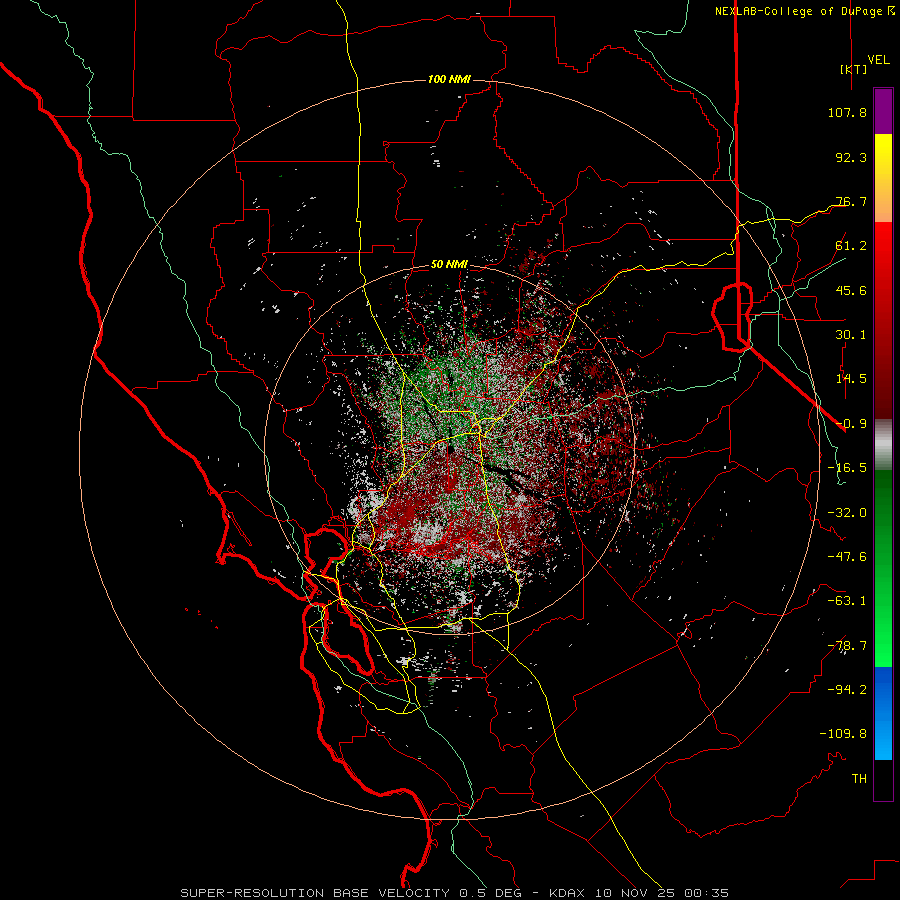900x900 pixels.
Task: Click the VEL legend title
Action: tap(878, 60)
